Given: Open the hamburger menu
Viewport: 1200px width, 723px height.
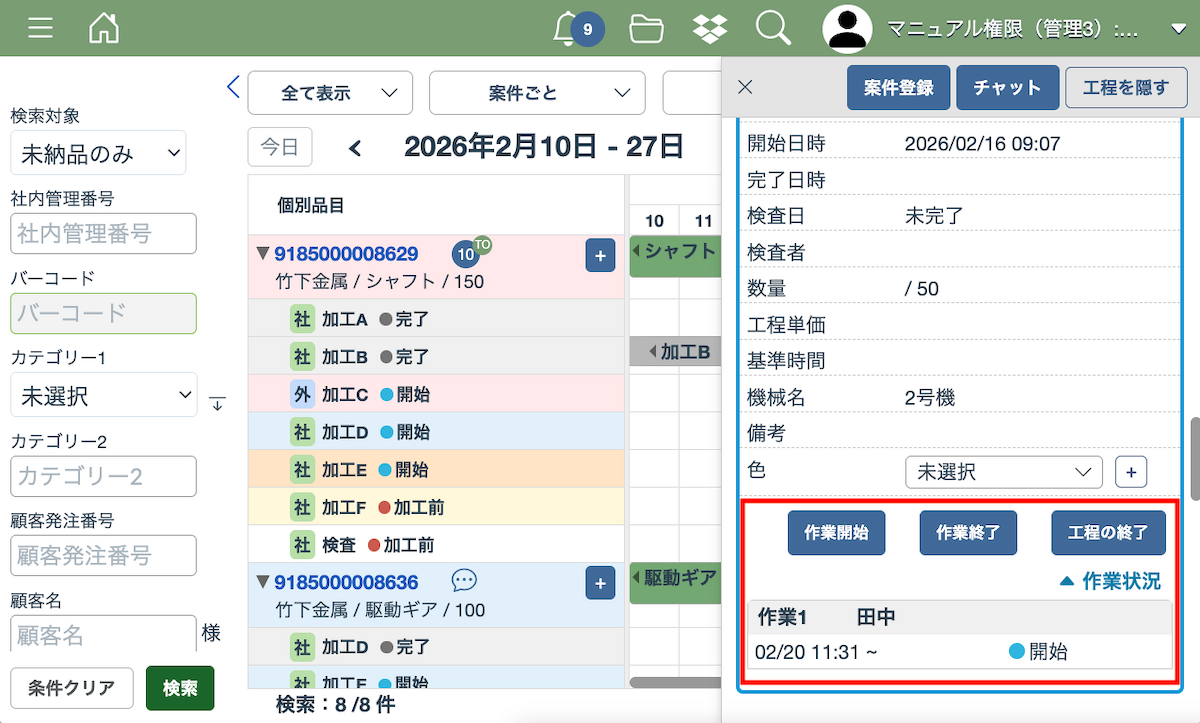Looking at the screenshot, I should [41, 28].
